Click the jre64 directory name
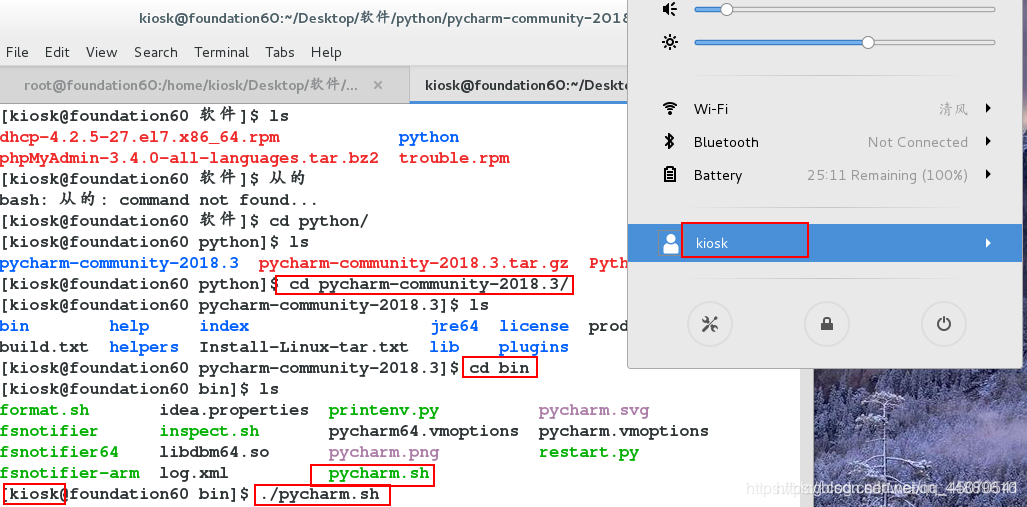Screen dimensions: 1027x507 click(455, 326)
